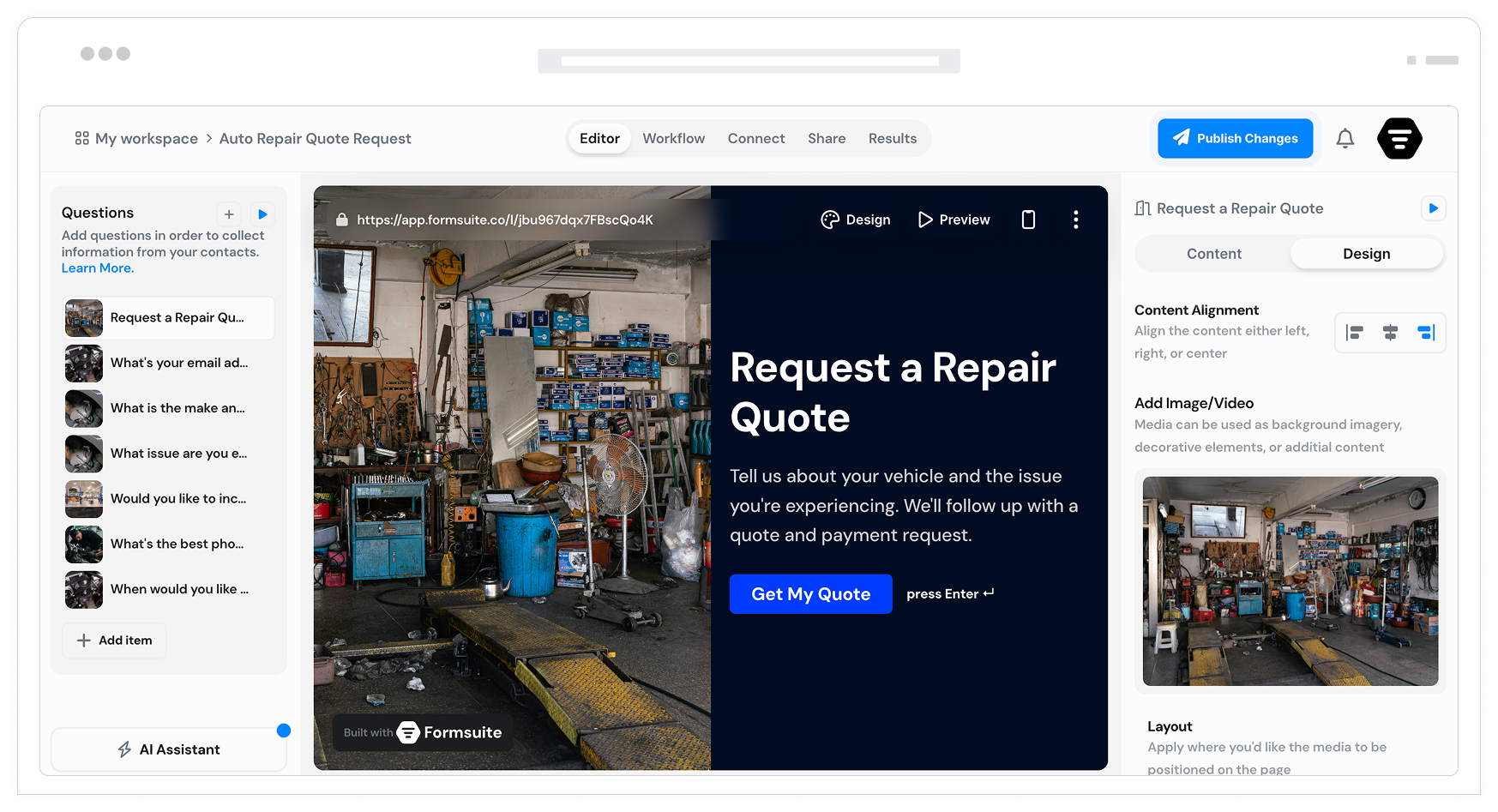Select left content alignment
1498x812 pixels.
click(x=1355, y=333)
